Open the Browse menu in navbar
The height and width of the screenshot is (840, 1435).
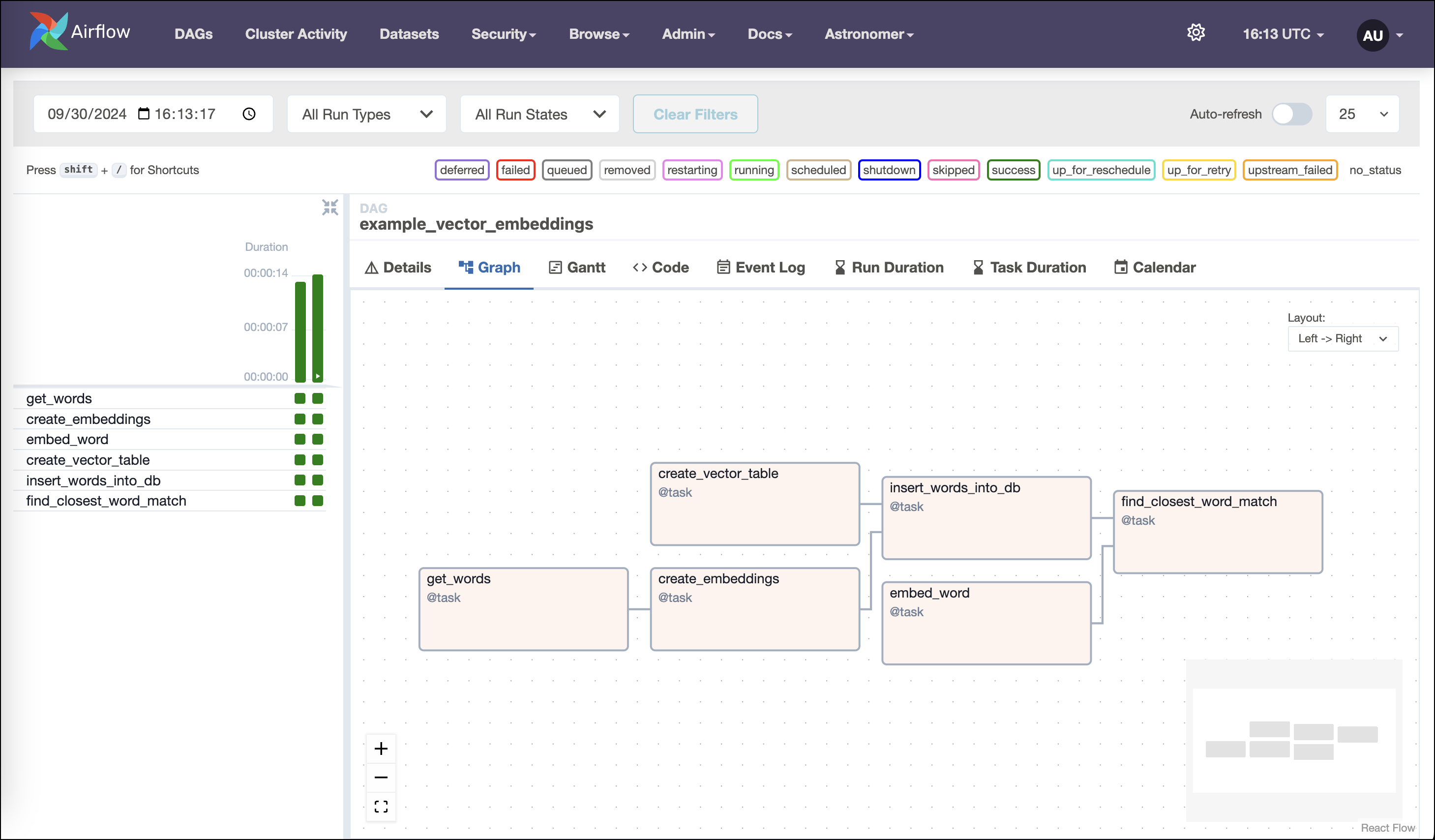pos(598,33)
